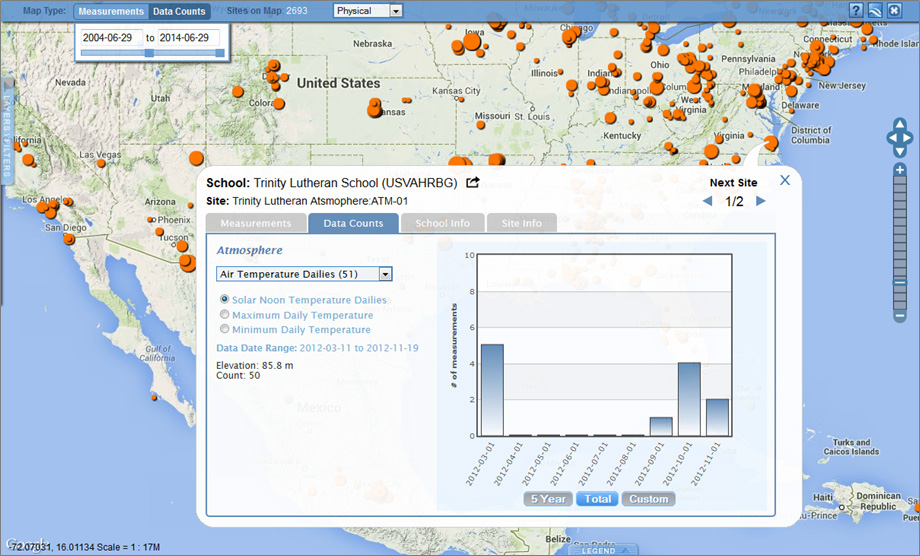Viewport: 920px width, 556px height.
Task: Click the right handle of the date range slider
Action: 220,53
